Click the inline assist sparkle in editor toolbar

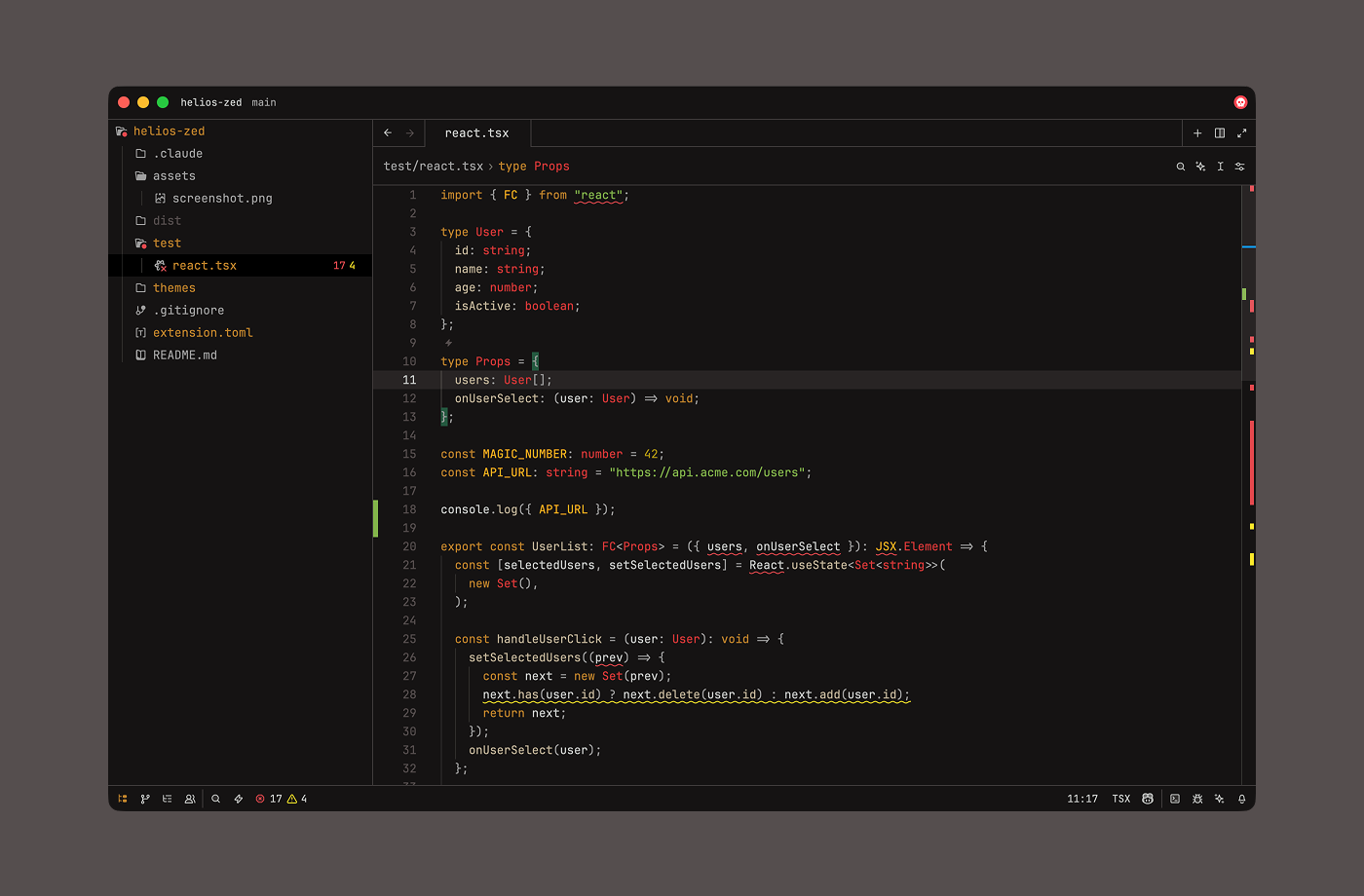(1200, 167)
